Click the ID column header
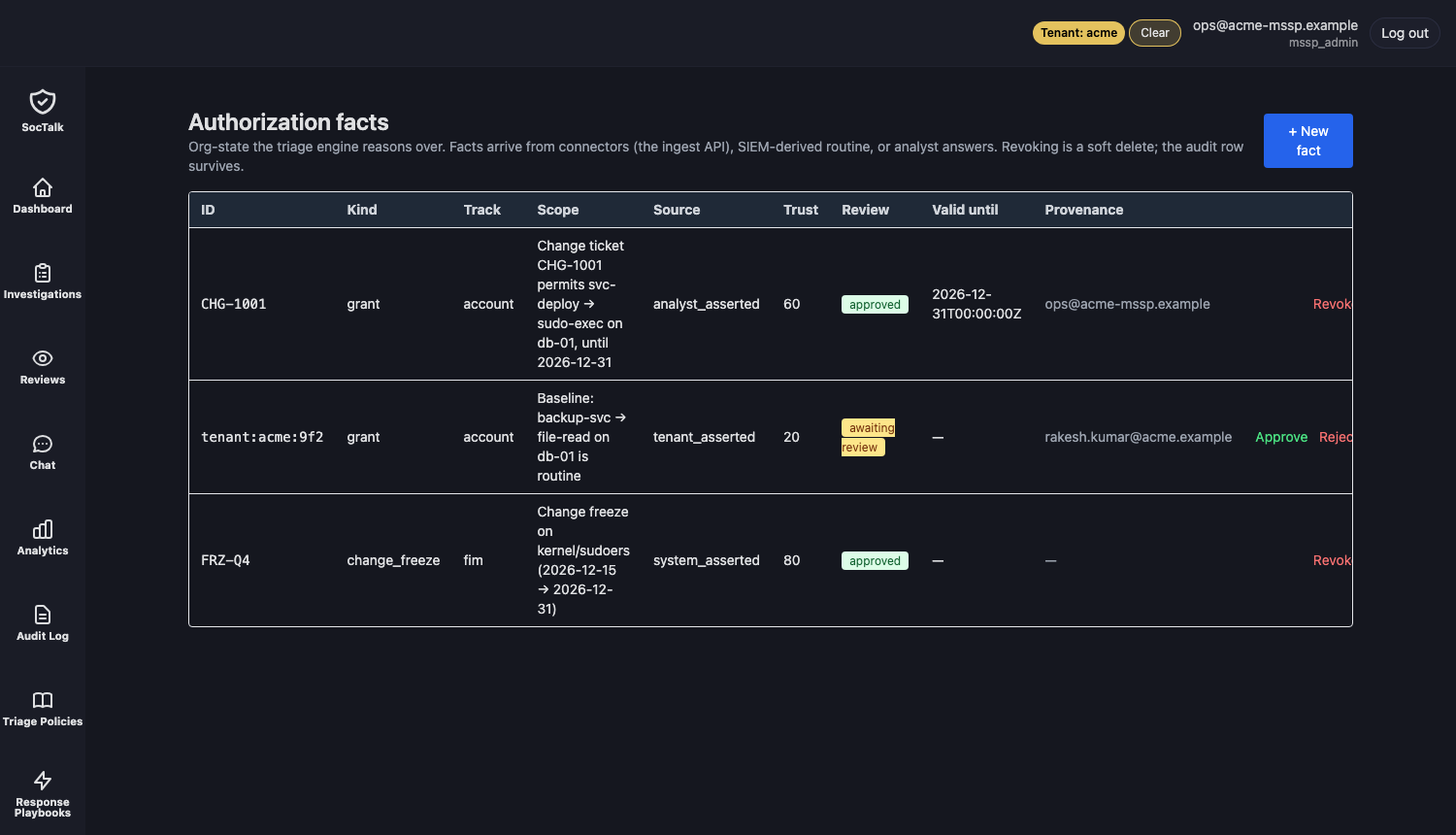Viewport: 1456px width, 835px height. 208,210
